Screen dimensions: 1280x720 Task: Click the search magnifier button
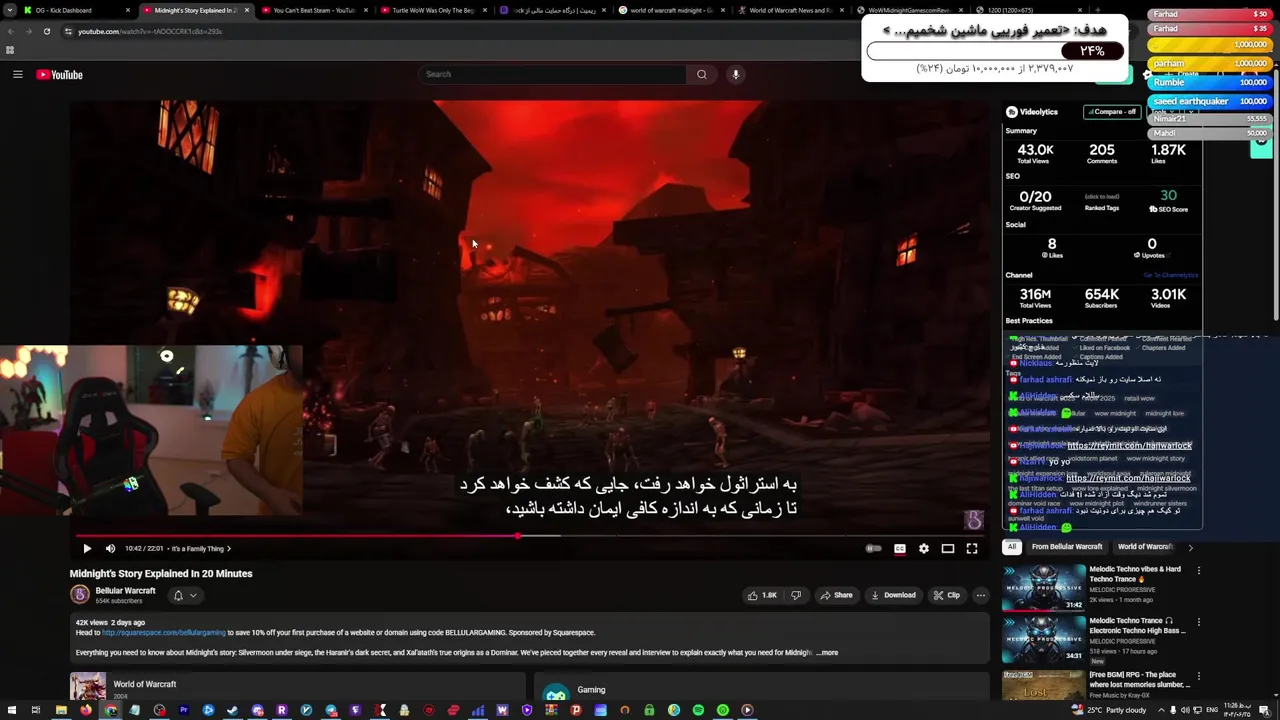tap(701, 74)
